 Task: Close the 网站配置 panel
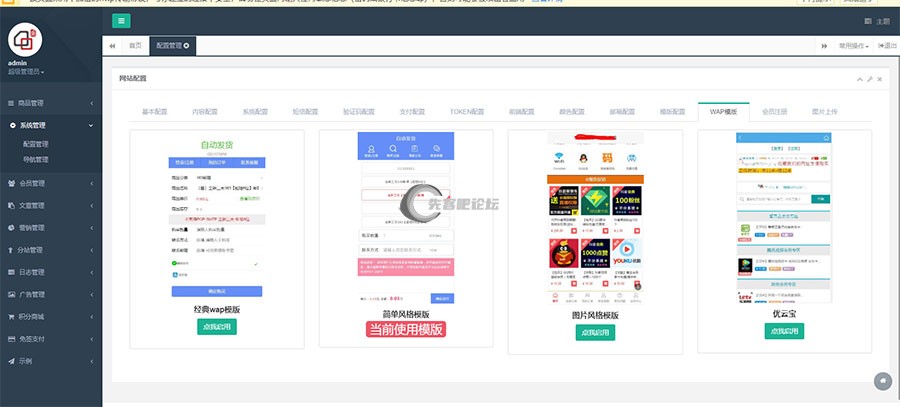880,78
